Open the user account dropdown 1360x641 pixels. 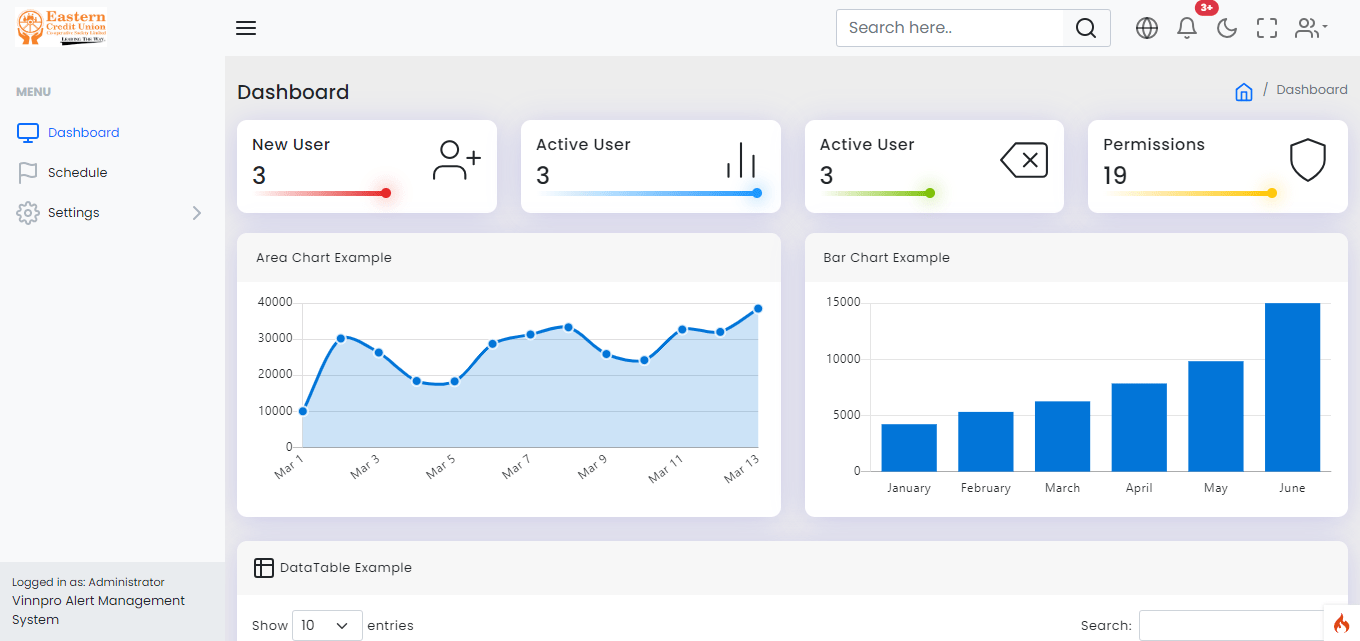(x=1310, y=28)
